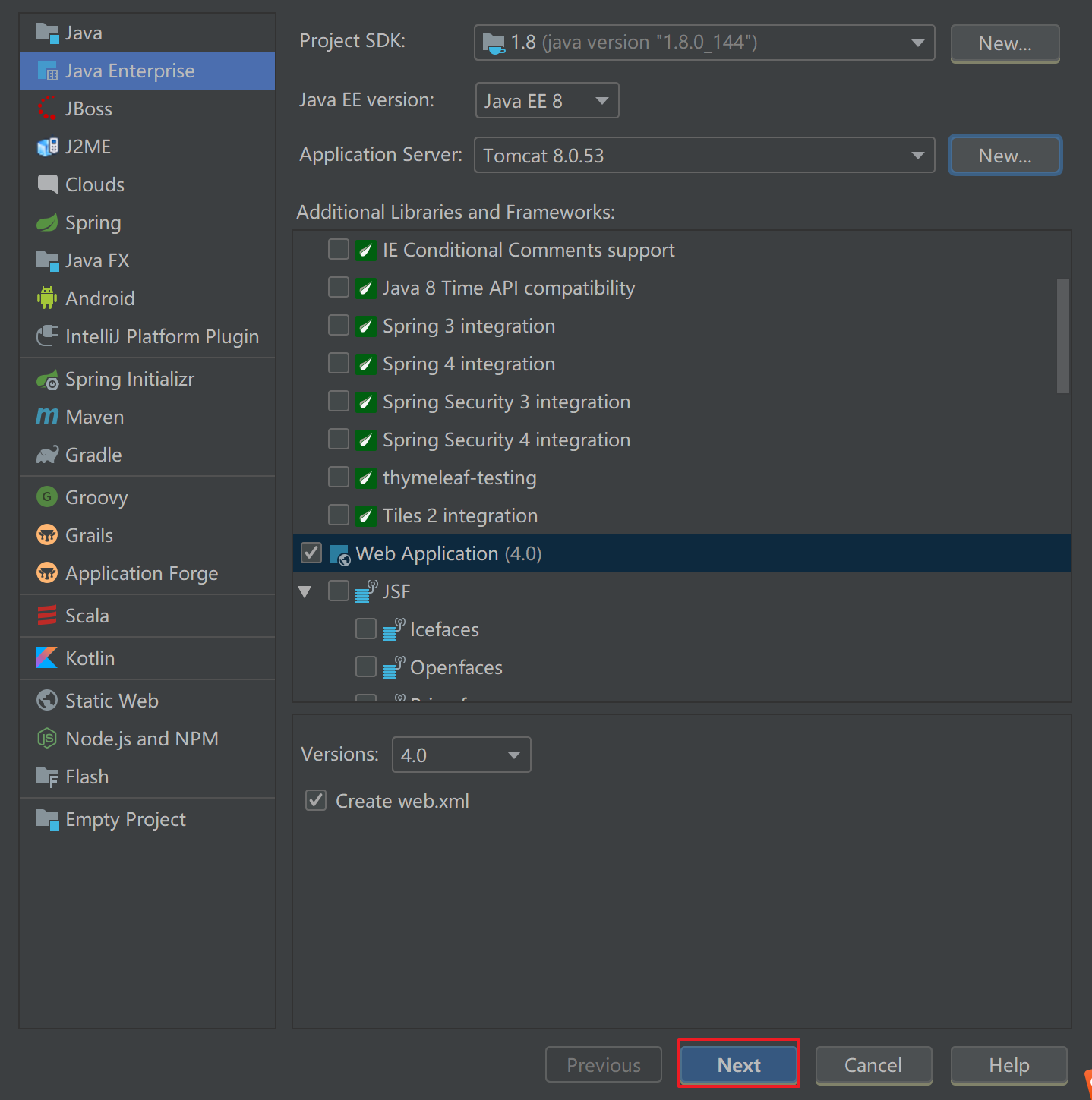Enable IE Conditional Comments support checkbox
1092x1100 pixels.
339,249
